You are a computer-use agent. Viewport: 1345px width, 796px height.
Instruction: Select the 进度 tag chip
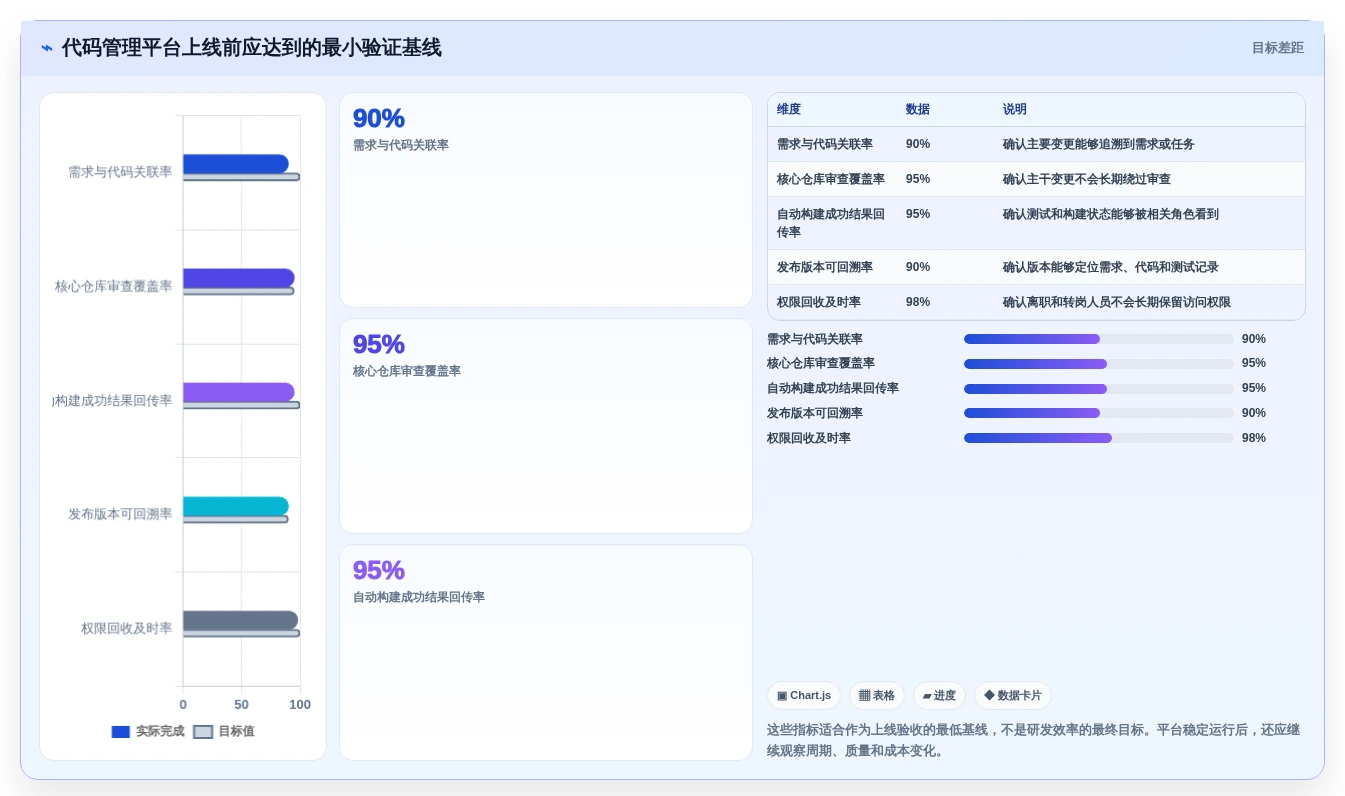[939, 696]
